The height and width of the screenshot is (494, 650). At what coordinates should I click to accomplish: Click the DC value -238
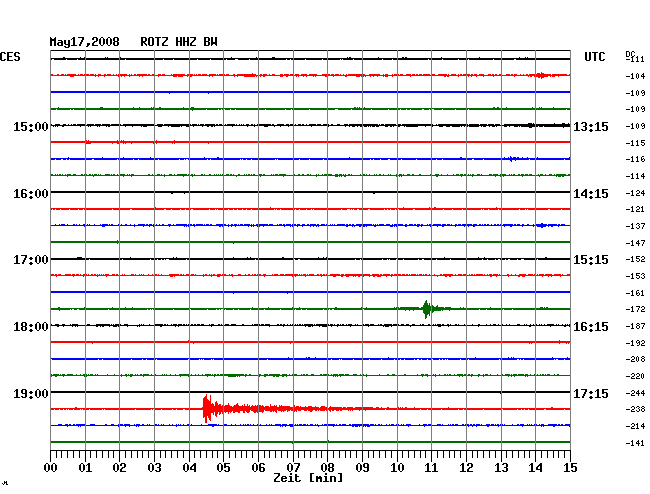[635, 409]
